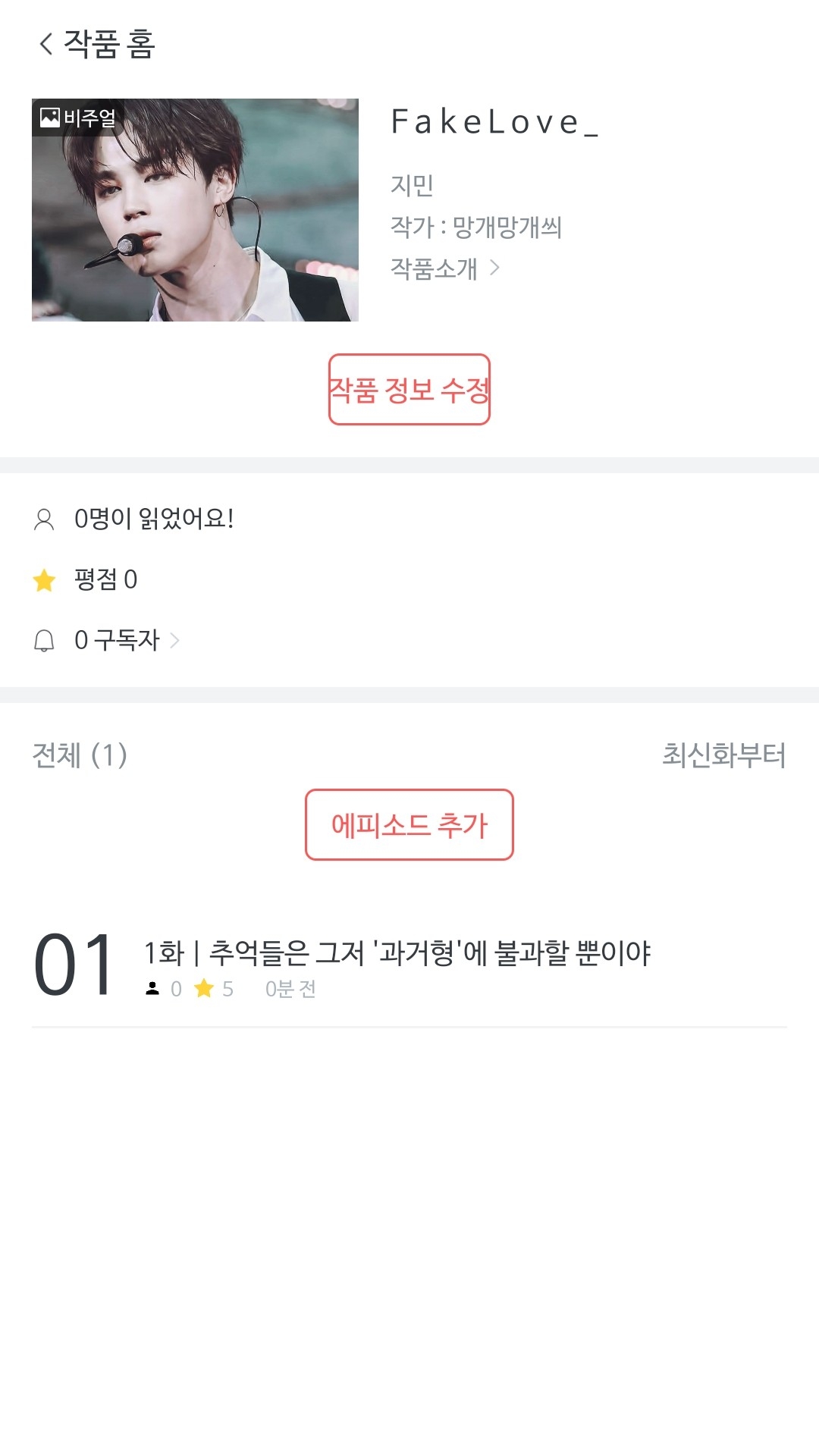This screenshot has height=1456, width=819.
Task: Expand 작품소개 with its chevron
Action: click(494, 268)
